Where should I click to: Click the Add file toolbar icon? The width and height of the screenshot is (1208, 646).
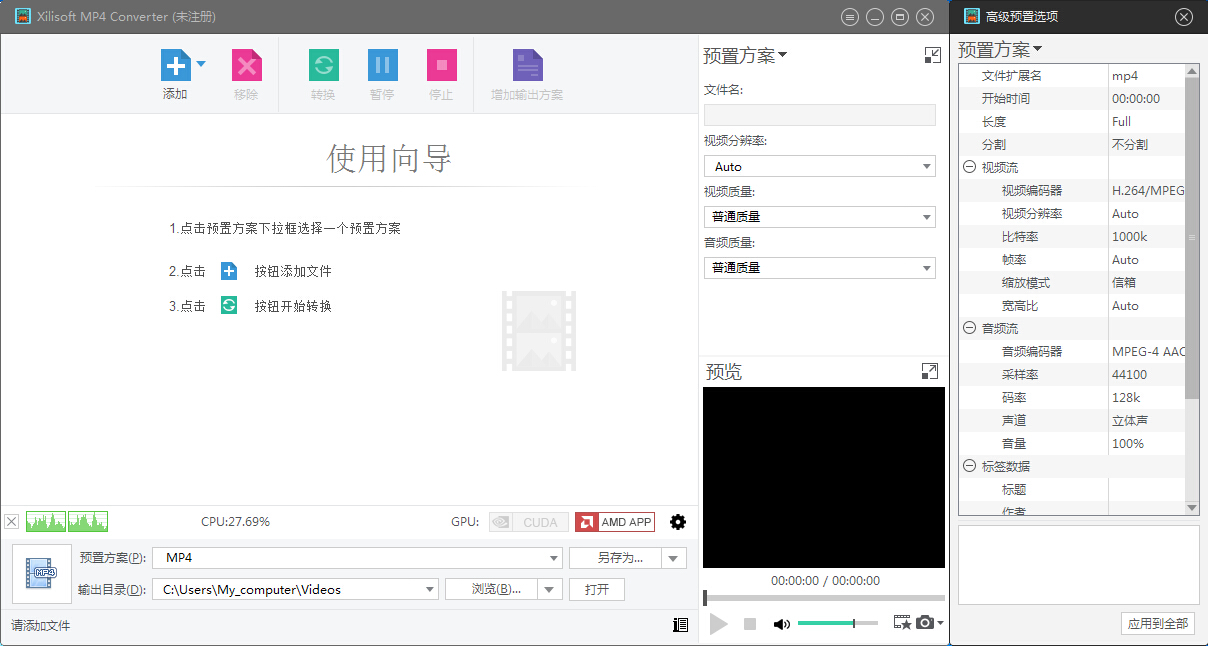[x=175, y=66]
